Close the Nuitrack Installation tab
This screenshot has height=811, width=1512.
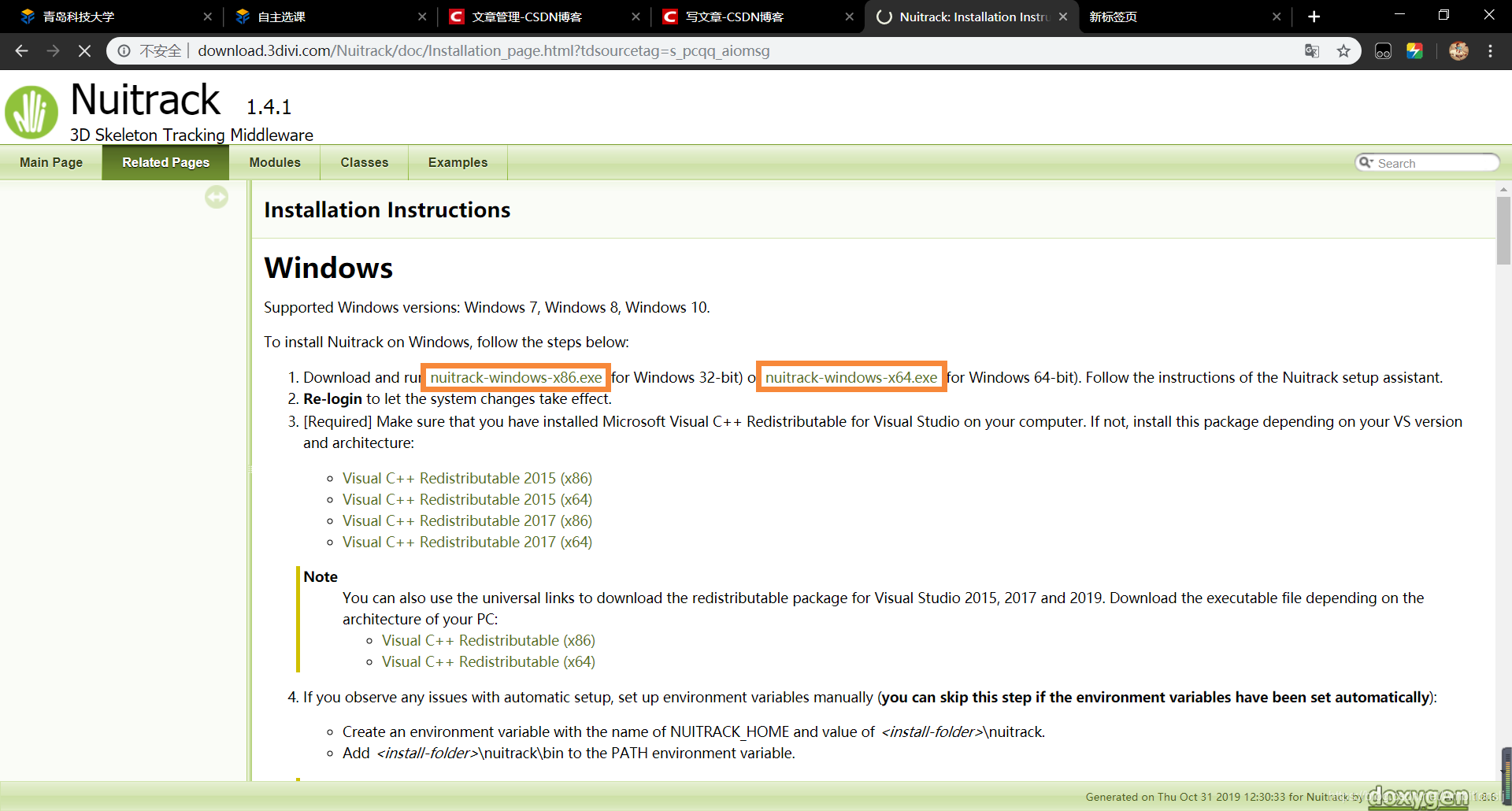pos(1063,17)
